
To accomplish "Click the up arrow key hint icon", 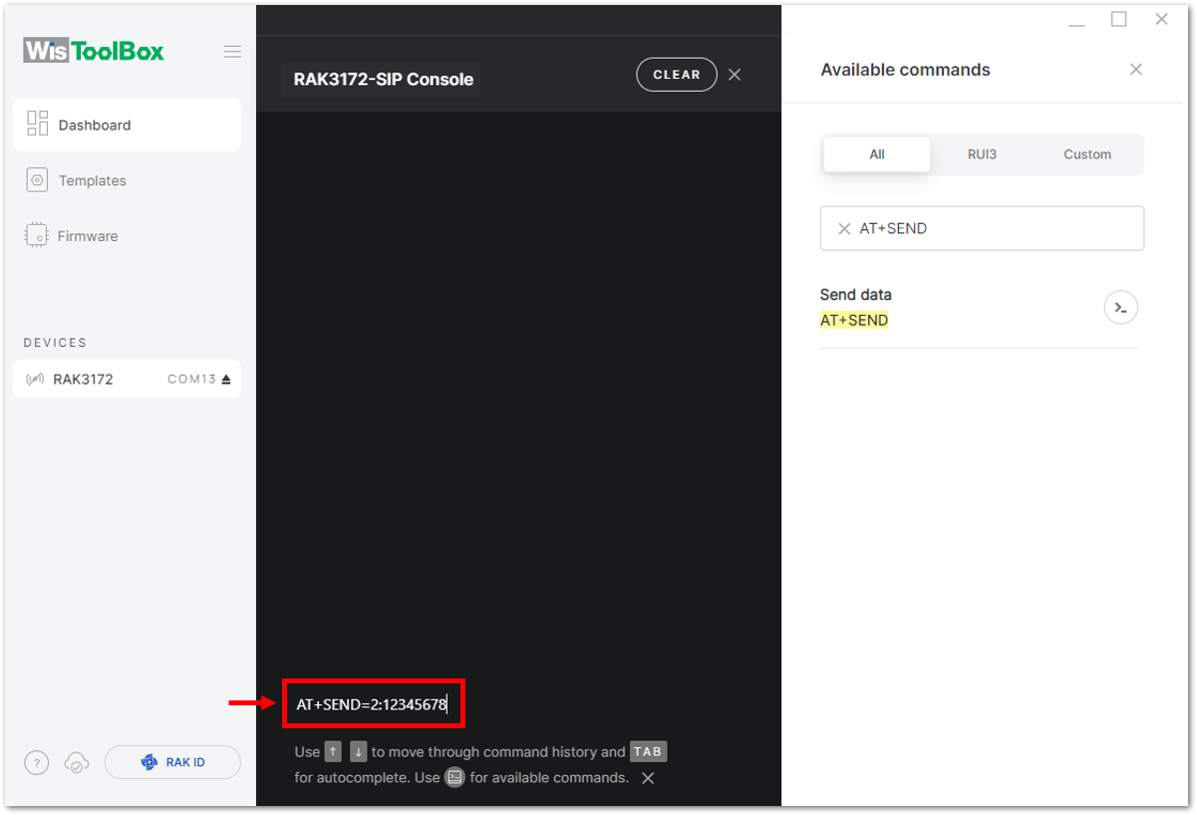I will pos(333,752).
